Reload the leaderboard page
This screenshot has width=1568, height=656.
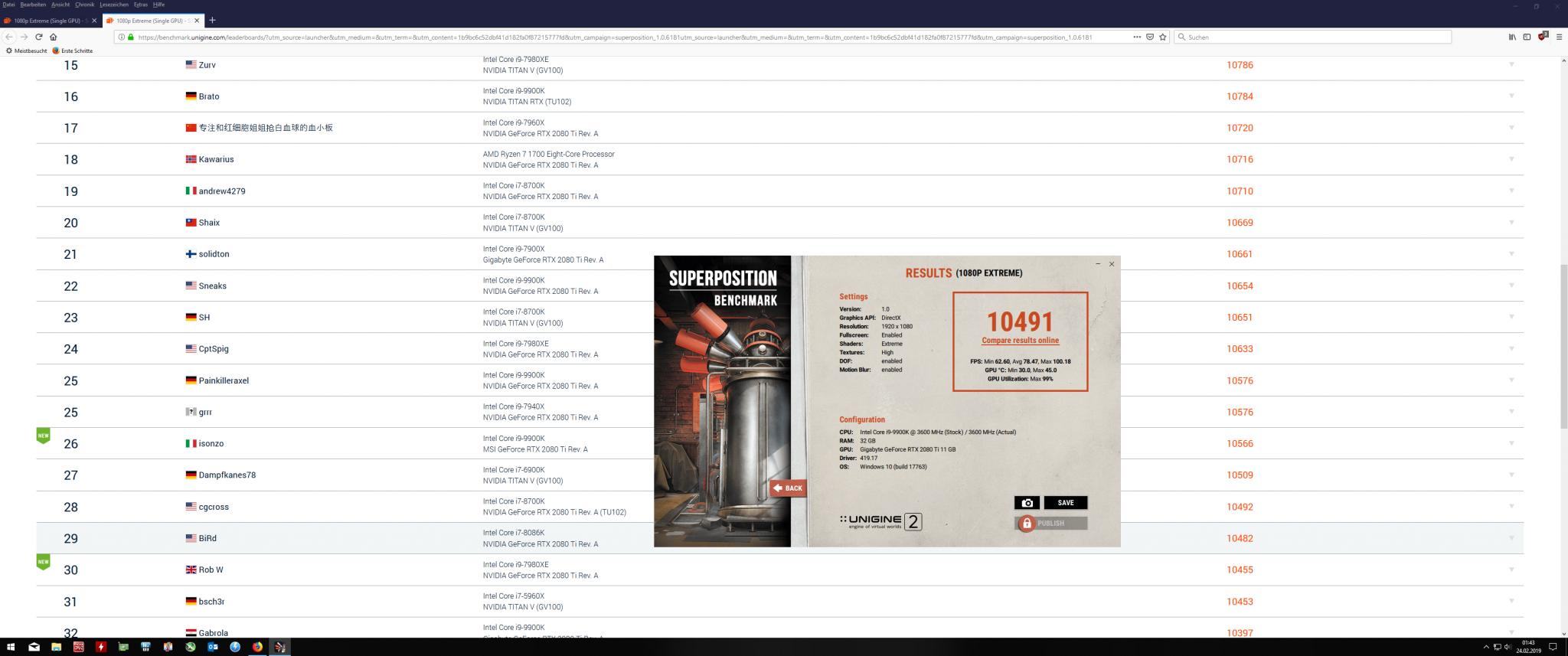pyautogui.click(x=38, y=37)
